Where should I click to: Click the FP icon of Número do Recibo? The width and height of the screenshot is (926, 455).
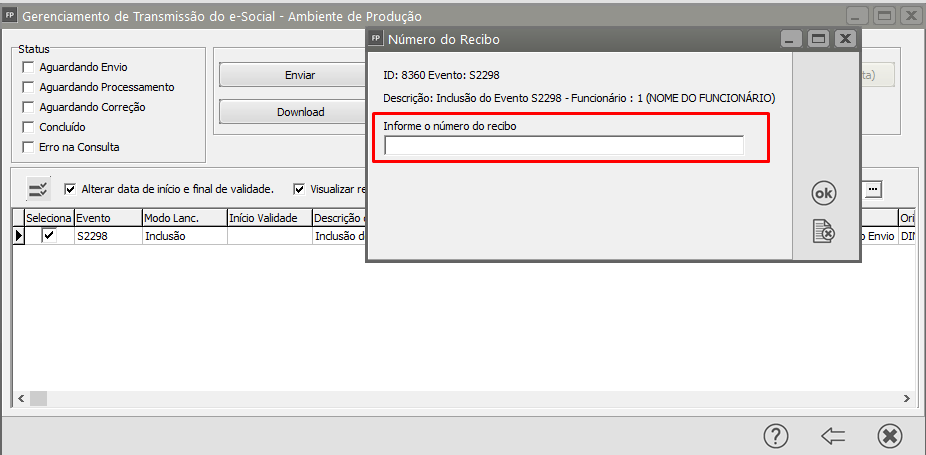[x=376, y=38]
